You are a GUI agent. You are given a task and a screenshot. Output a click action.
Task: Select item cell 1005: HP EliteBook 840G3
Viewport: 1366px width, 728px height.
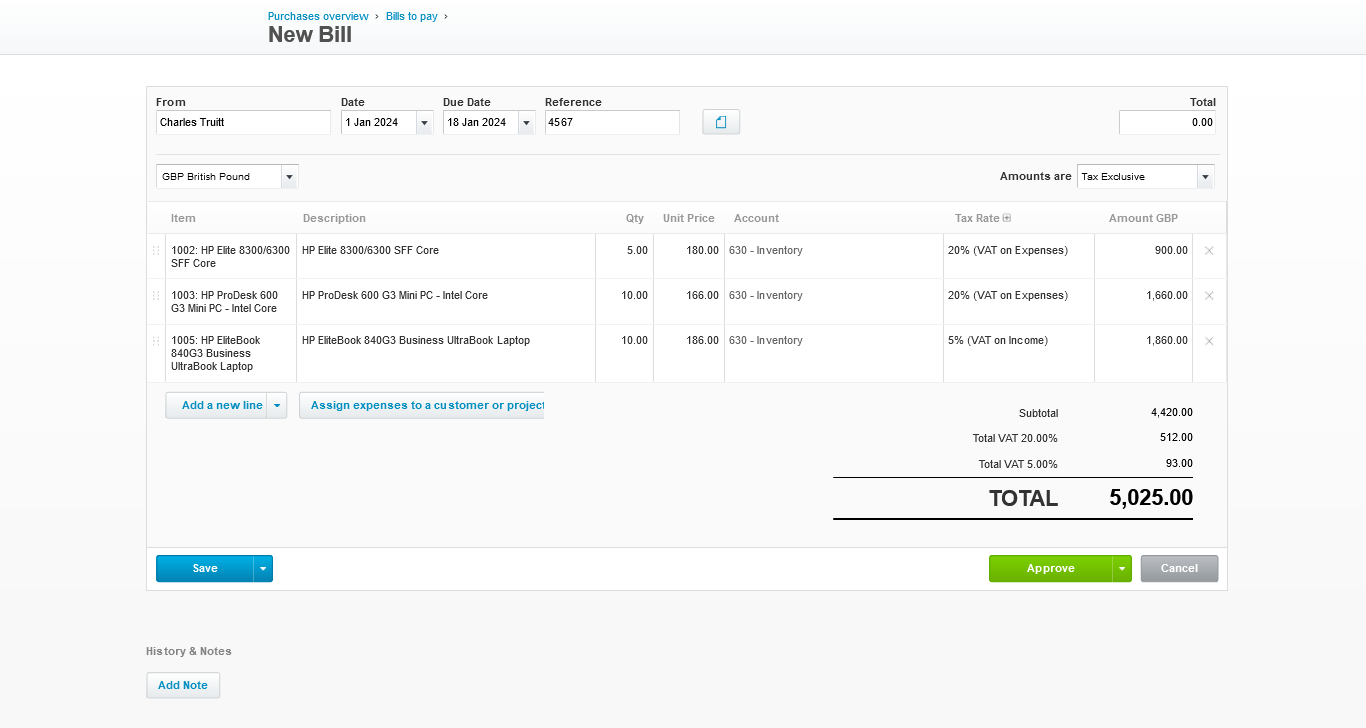[x=231, y=353]
